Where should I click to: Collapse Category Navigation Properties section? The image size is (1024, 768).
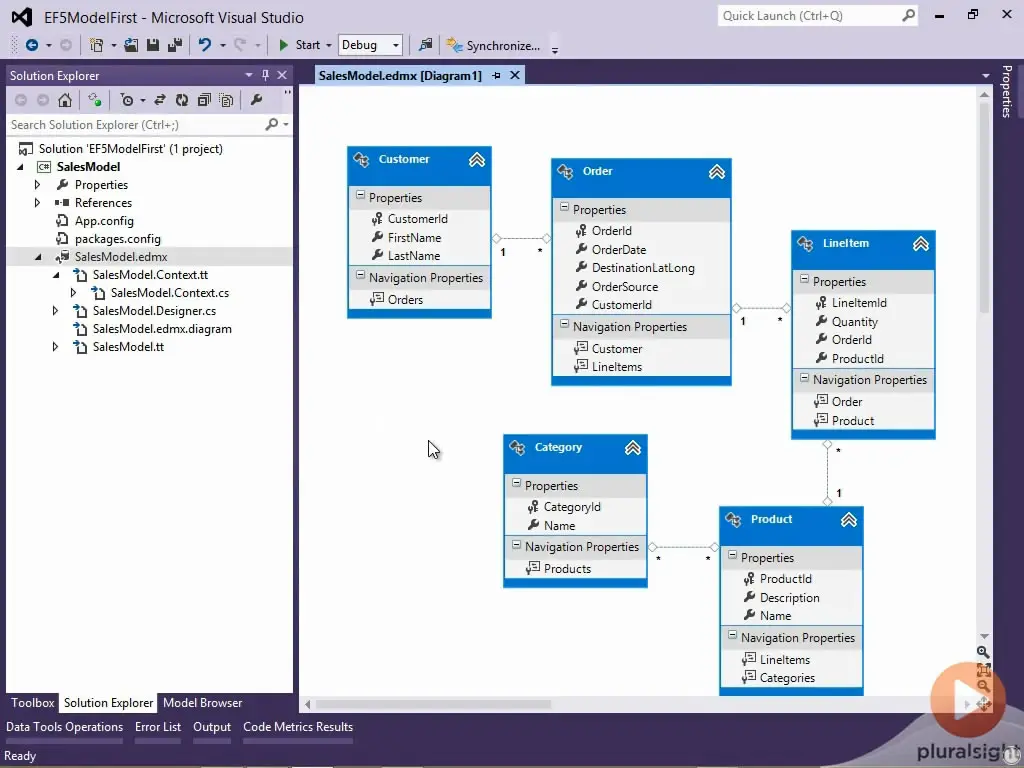(x=517, y=545)
